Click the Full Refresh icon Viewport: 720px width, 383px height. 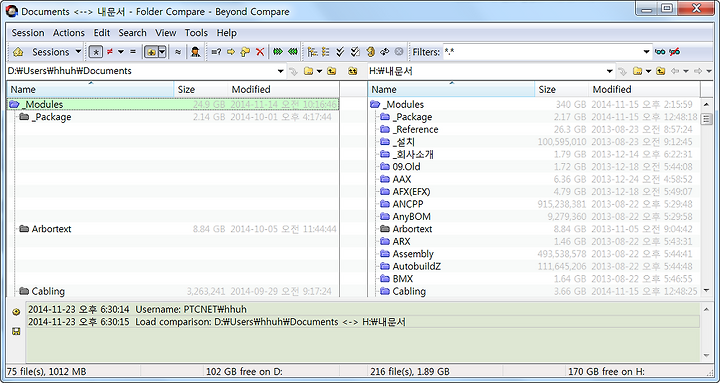(371, 52)
